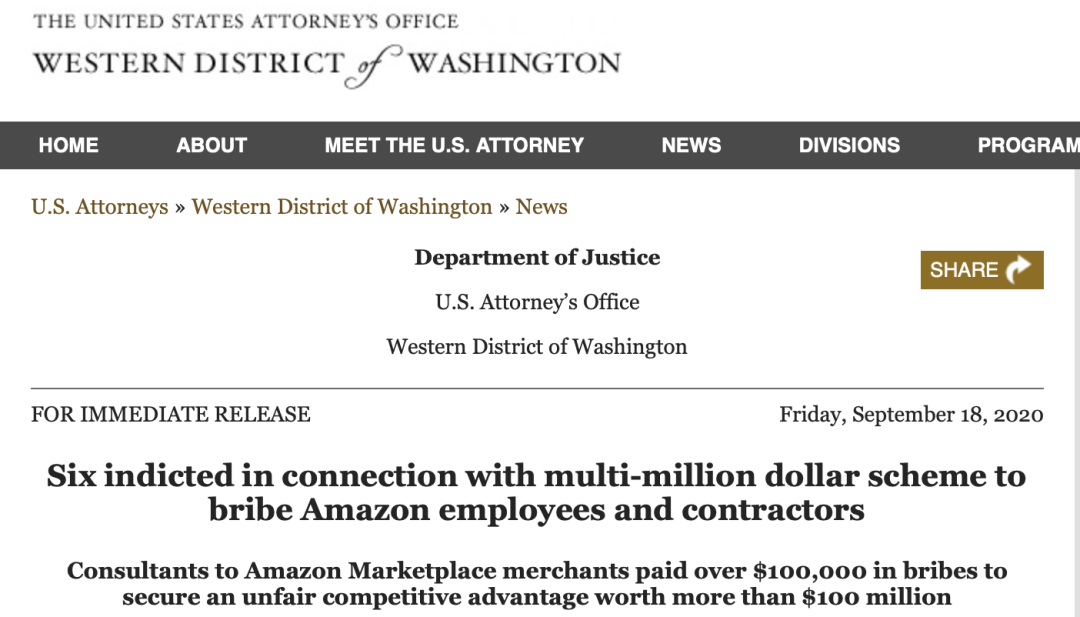1080x617 pixels.
Task: Open the DIVISIONS navigation item
Action: click(x=849, y=145)
